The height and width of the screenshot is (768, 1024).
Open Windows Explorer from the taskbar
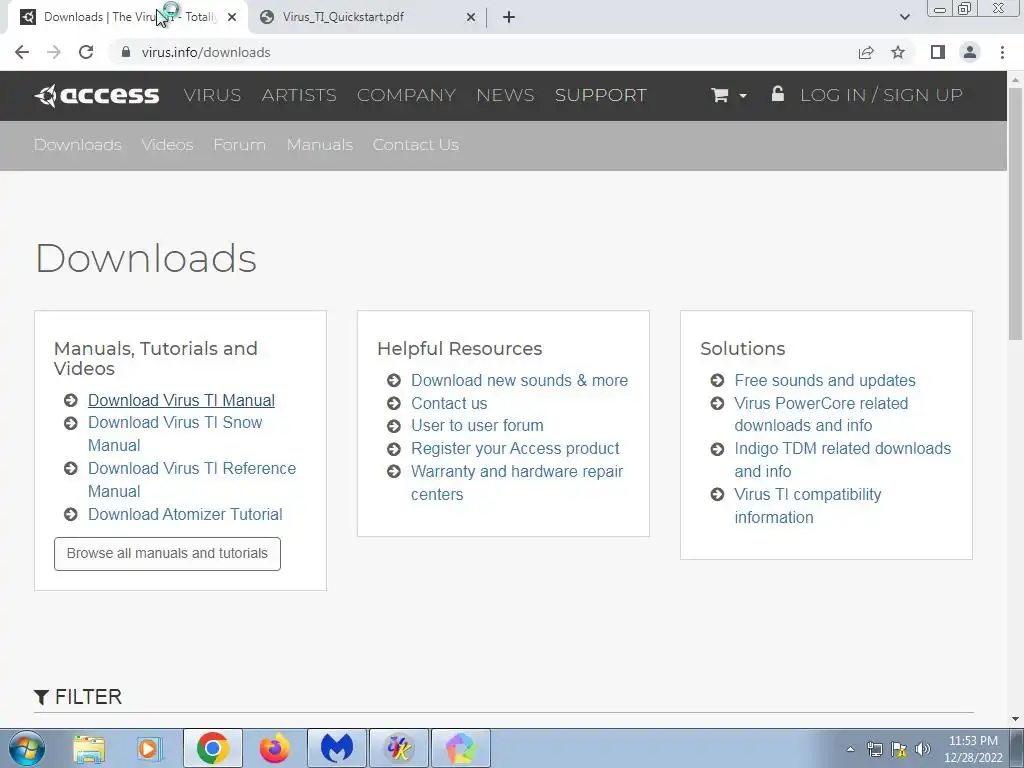[x=89, y=748]
